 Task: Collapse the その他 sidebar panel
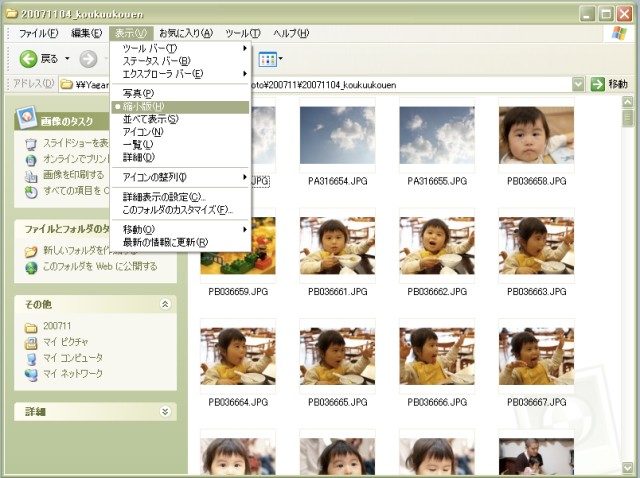(x=165, y=303)
